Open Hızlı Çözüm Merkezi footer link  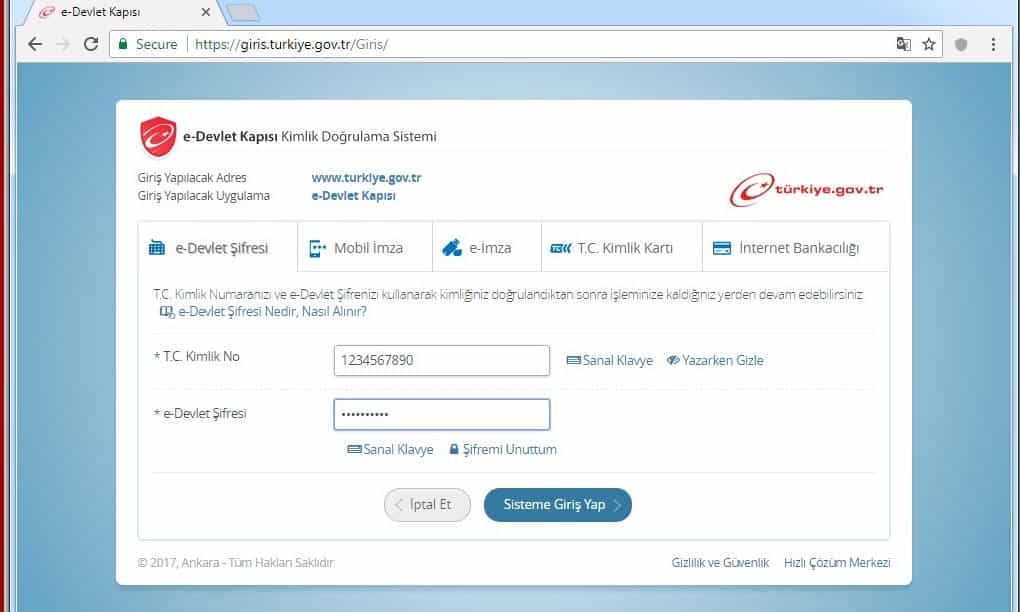837,563
